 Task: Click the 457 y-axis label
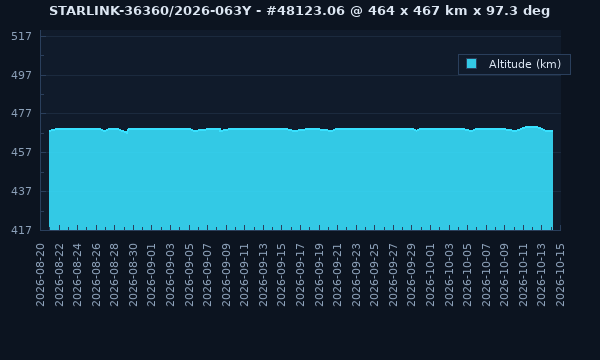(21, 153)
